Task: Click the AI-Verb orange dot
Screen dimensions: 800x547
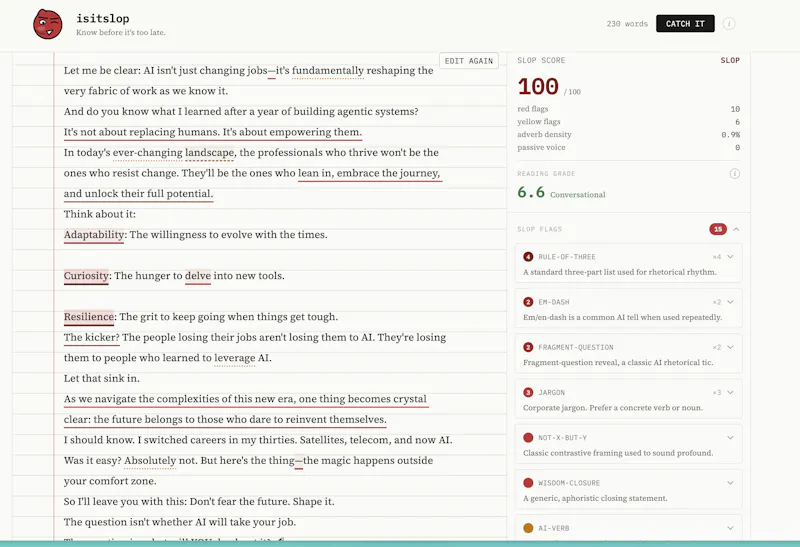Action: (x=528, y=528)
